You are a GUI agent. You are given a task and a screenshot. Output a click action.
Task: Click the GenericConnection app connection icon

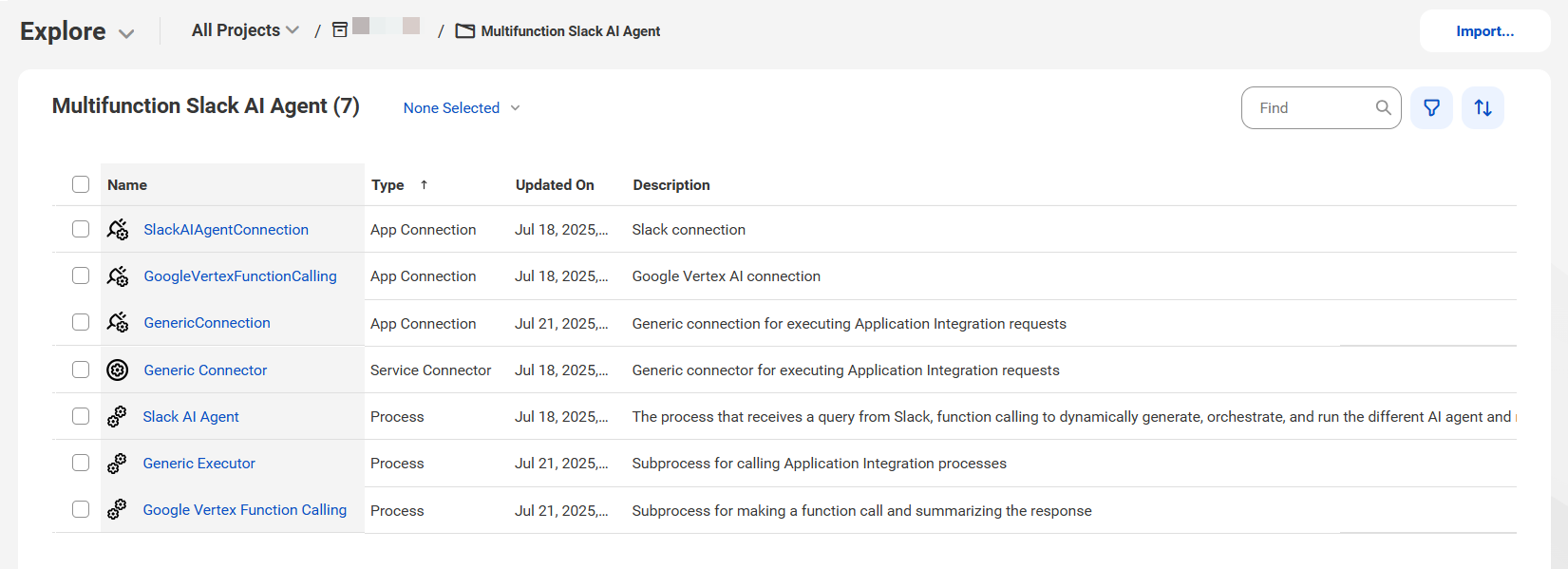coord(118,322)
